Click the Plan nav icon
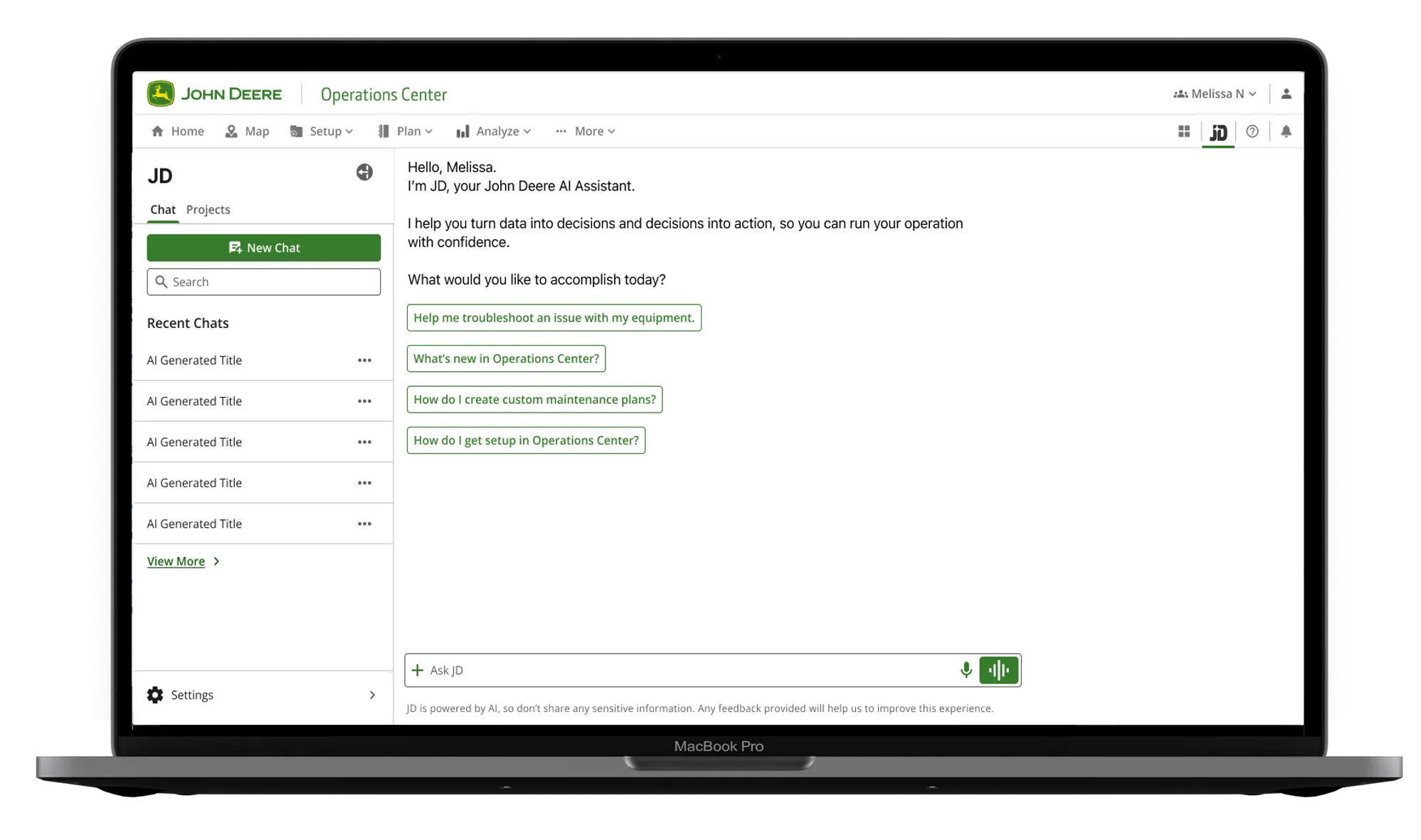Screen dimensions: 1421x840 coord(384,132)
